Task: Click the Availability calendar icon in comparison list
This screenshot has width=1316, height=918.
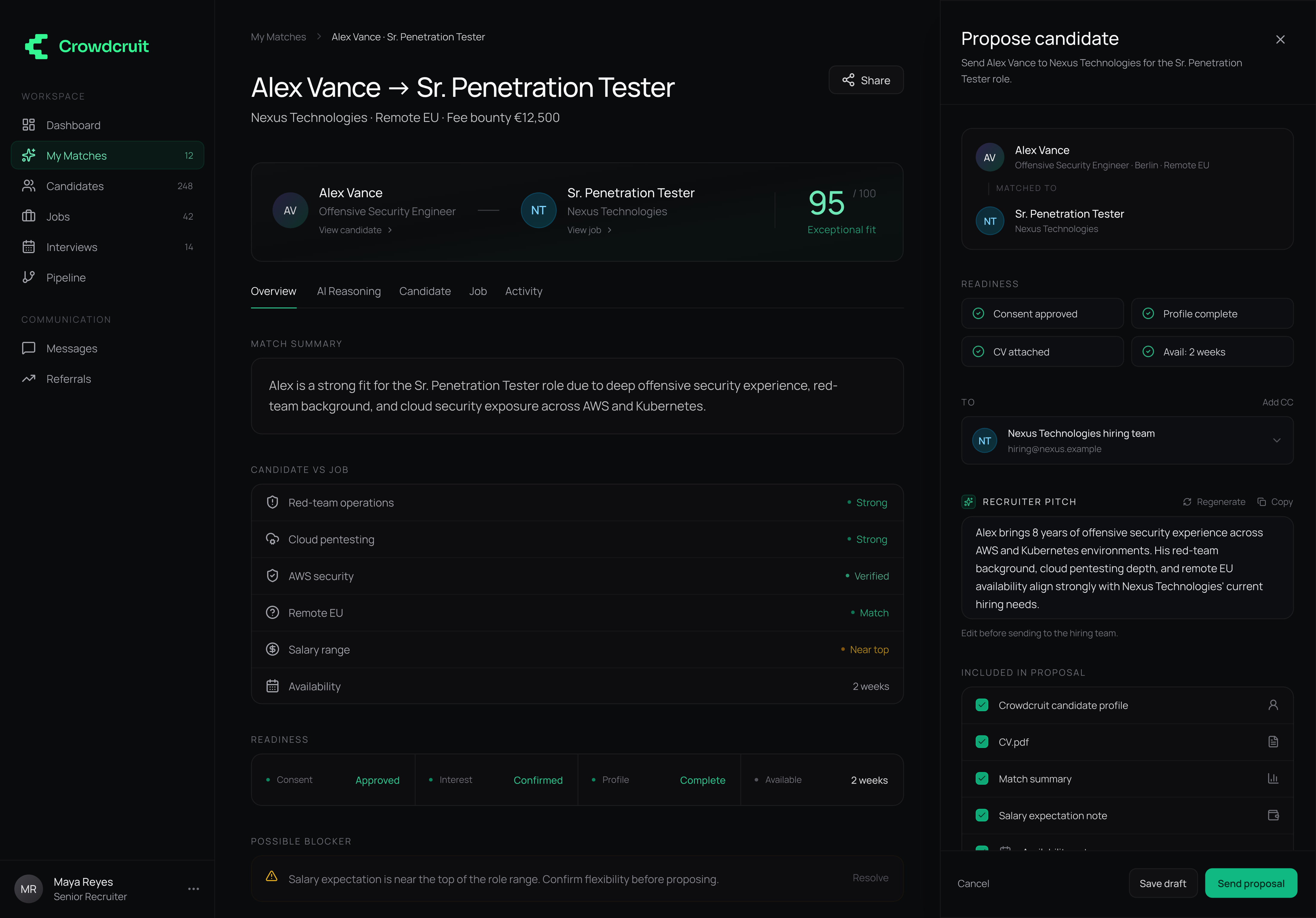Action: click(x=272, y=686)
